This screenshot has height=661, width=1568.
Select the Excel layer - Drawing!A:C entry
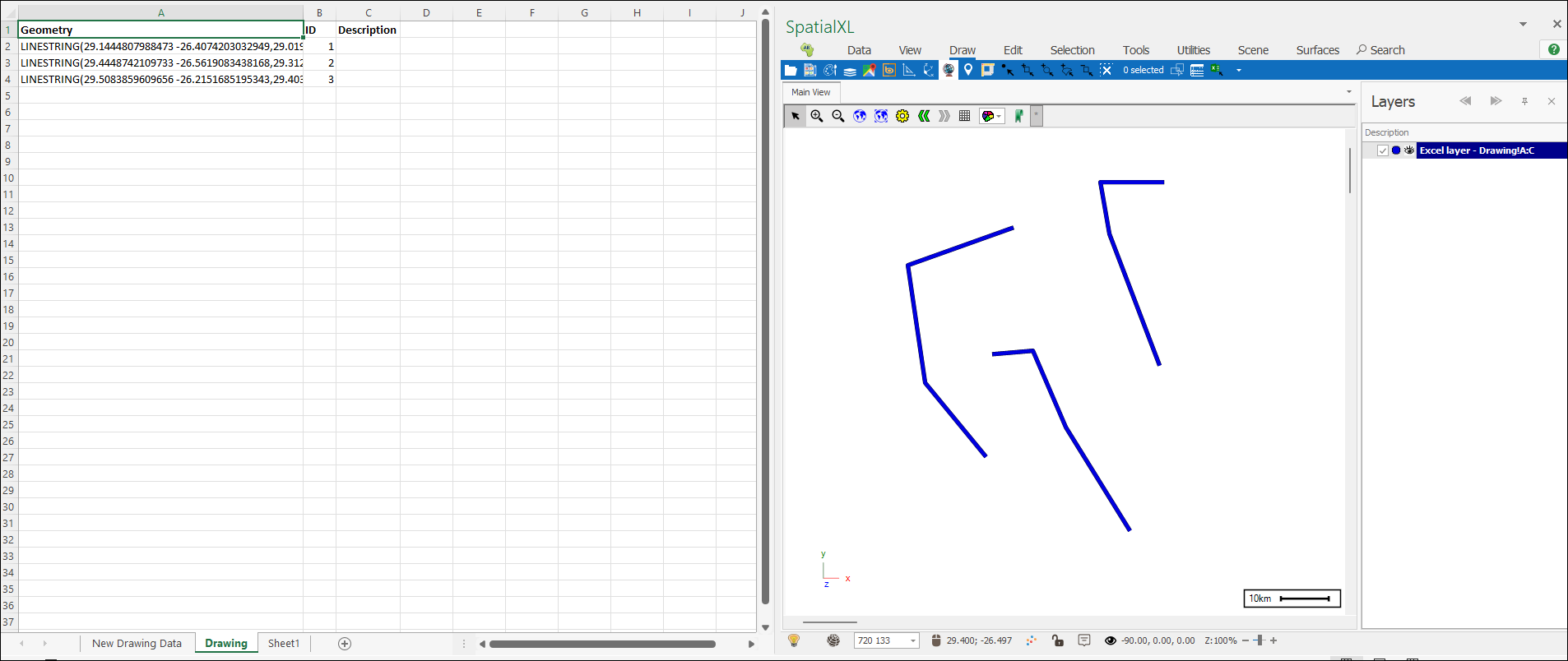pyautogui.click(x=1477, y=150)
